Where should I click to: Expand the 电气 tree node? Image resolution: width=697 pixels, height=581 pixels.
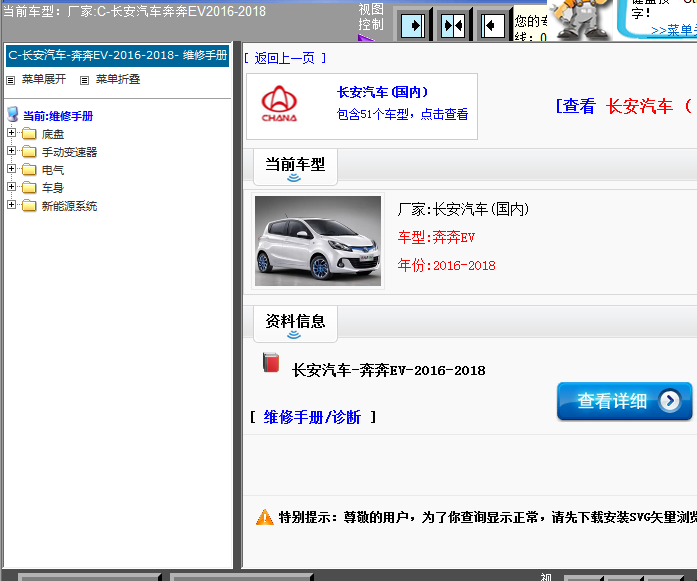tap(12, 168)
